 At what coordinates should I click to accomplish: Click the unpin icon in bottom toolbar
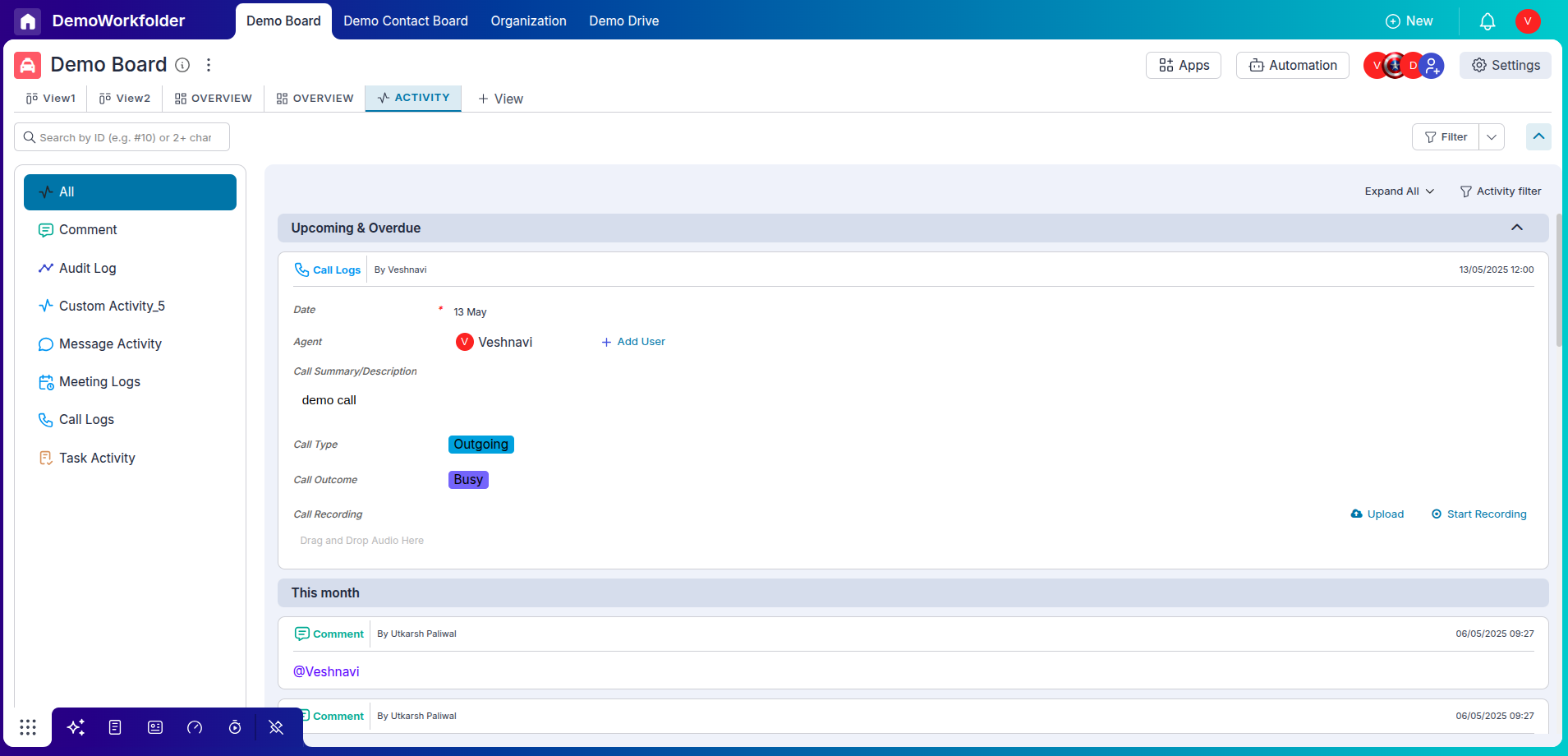276,727
